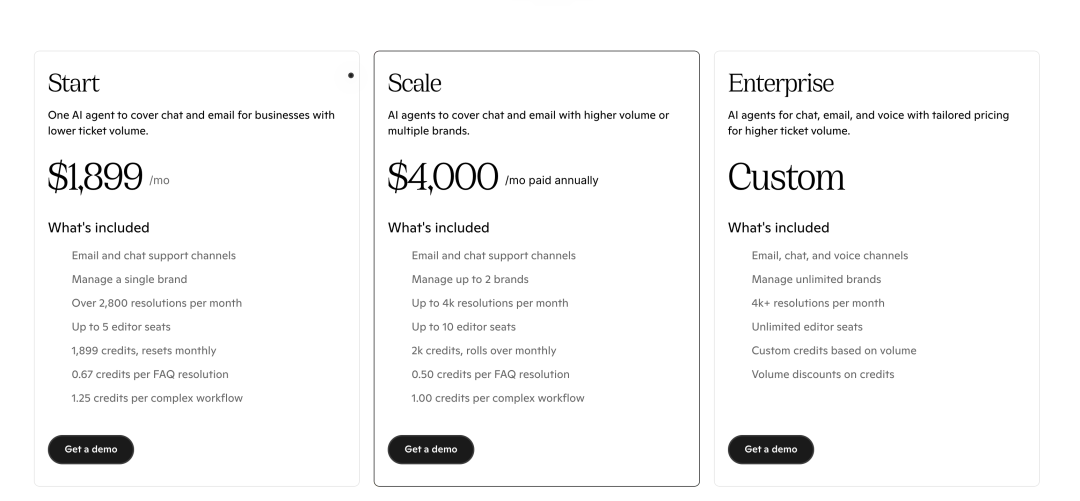Click the small dot on Start card
The height and width of the screenshot is (501, 1080).
coord(351,75)
